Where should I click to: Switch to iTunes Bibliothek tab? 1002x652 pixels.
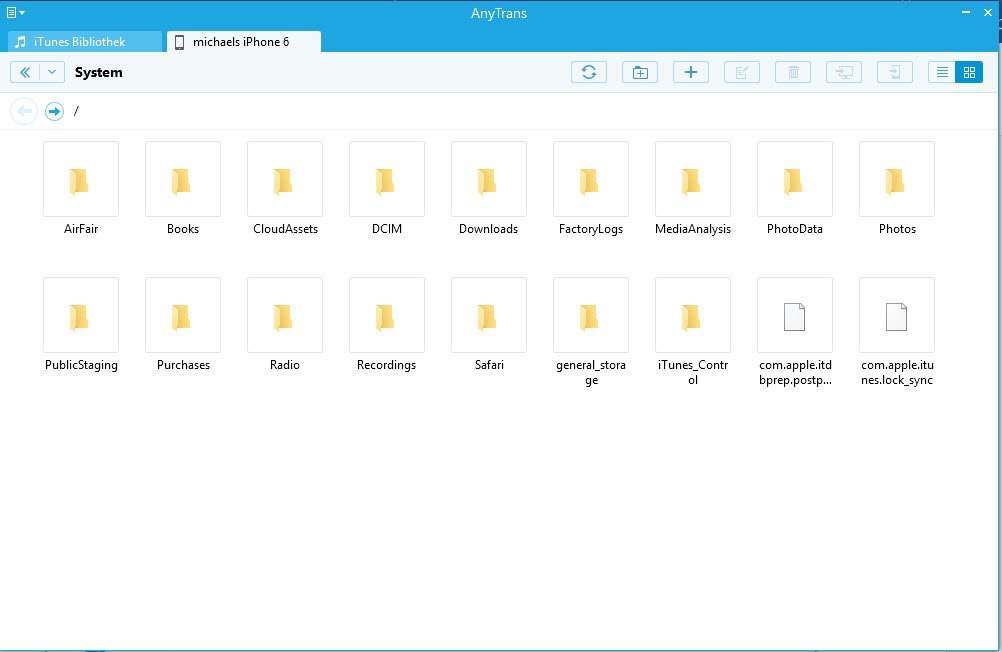tap(84, 42)
